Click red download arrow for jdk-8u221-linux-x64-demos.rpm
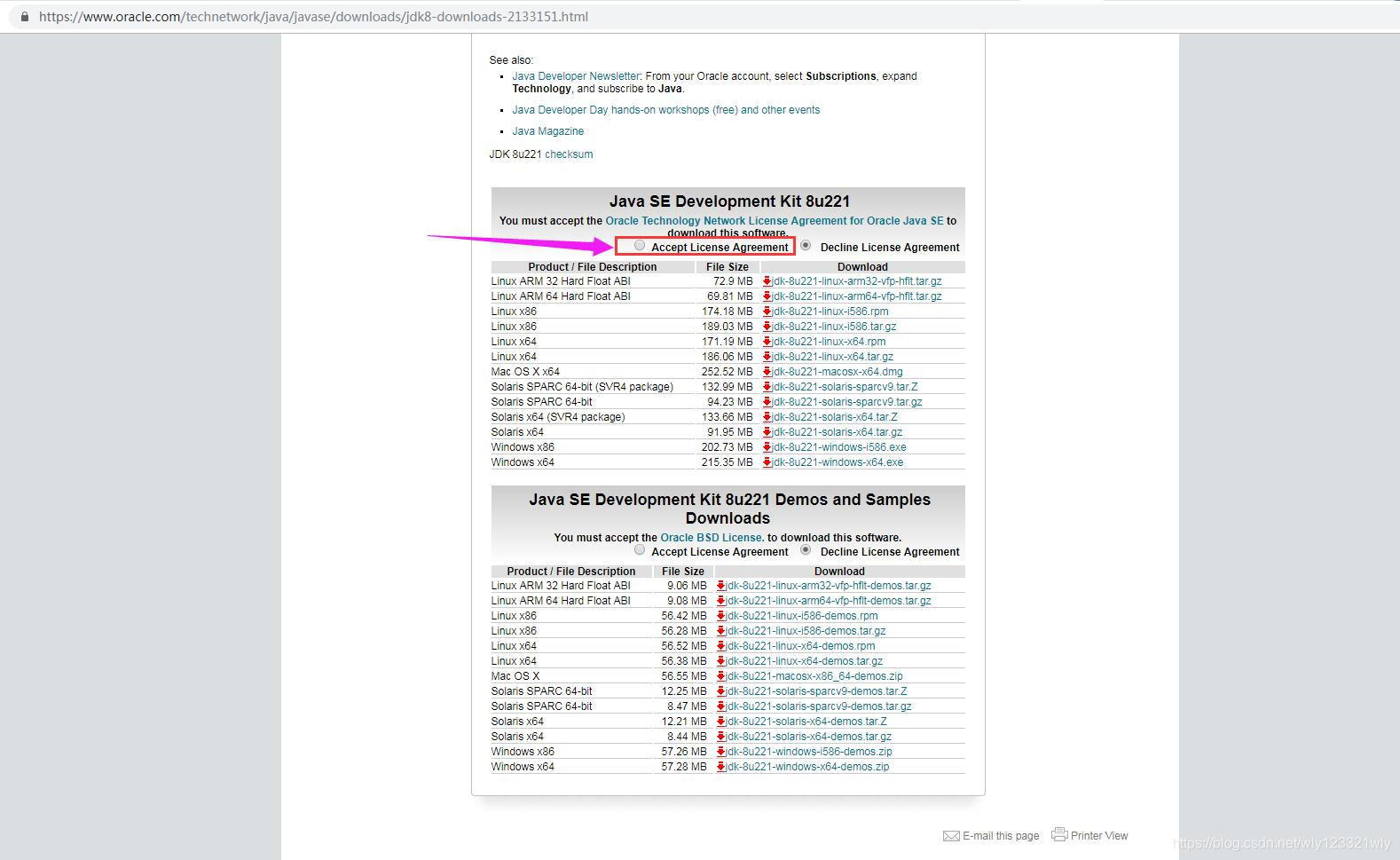 click(x=721, y=646)
